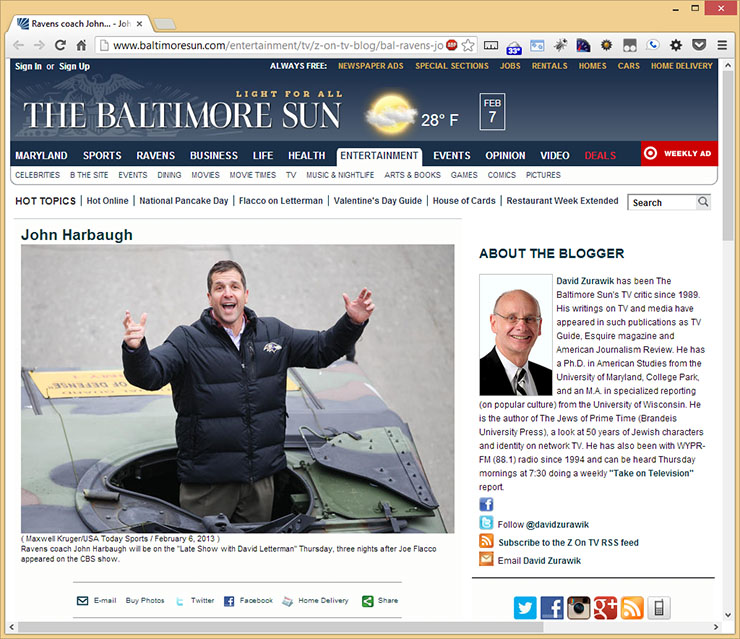Open the red DEALS menu item
Screen dimensions: 740x639
point(600,155)
